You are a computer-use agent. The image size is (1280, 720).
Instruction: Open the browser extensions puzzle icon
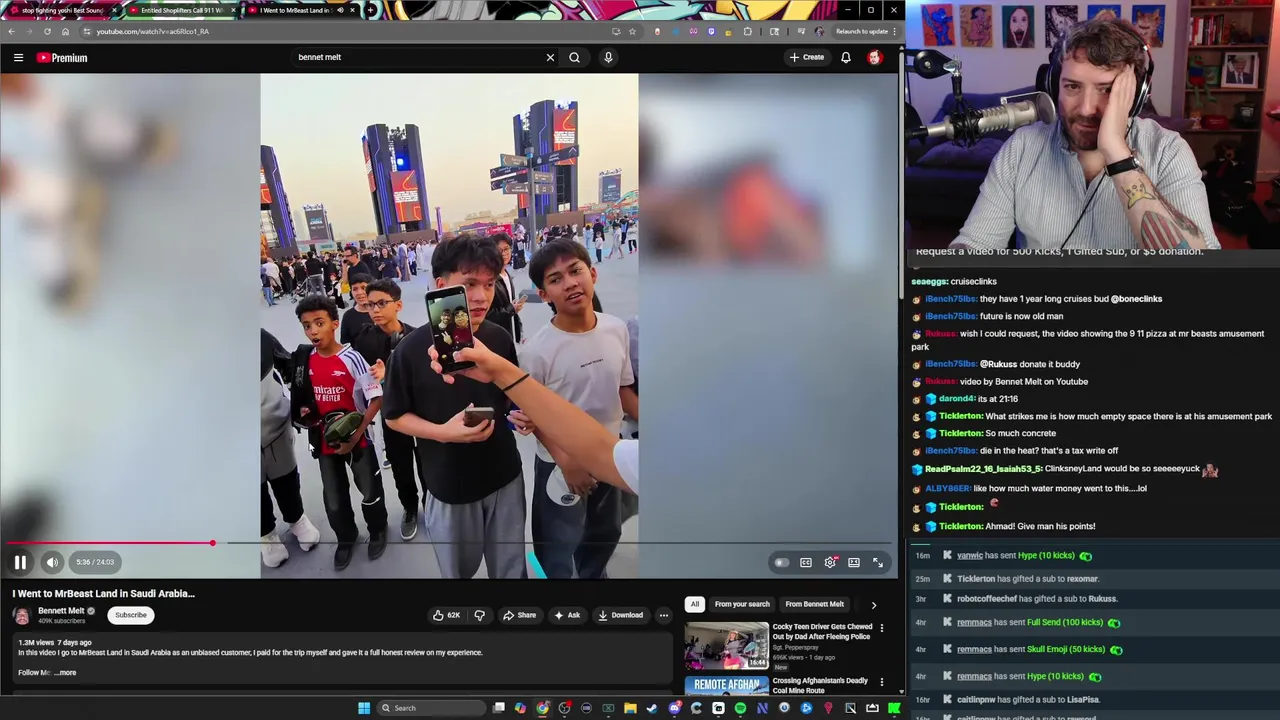[x=747, y=31]
